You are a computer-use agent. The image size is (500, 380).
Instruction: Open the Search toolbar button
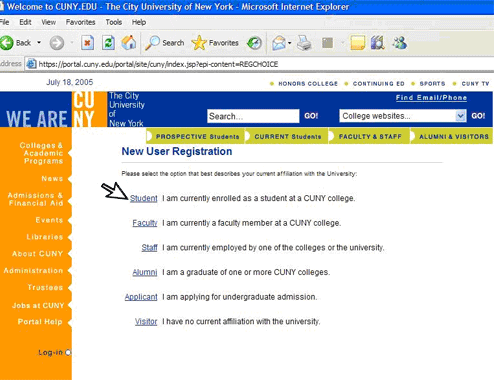pyautogui.click(x=165, y=43)
